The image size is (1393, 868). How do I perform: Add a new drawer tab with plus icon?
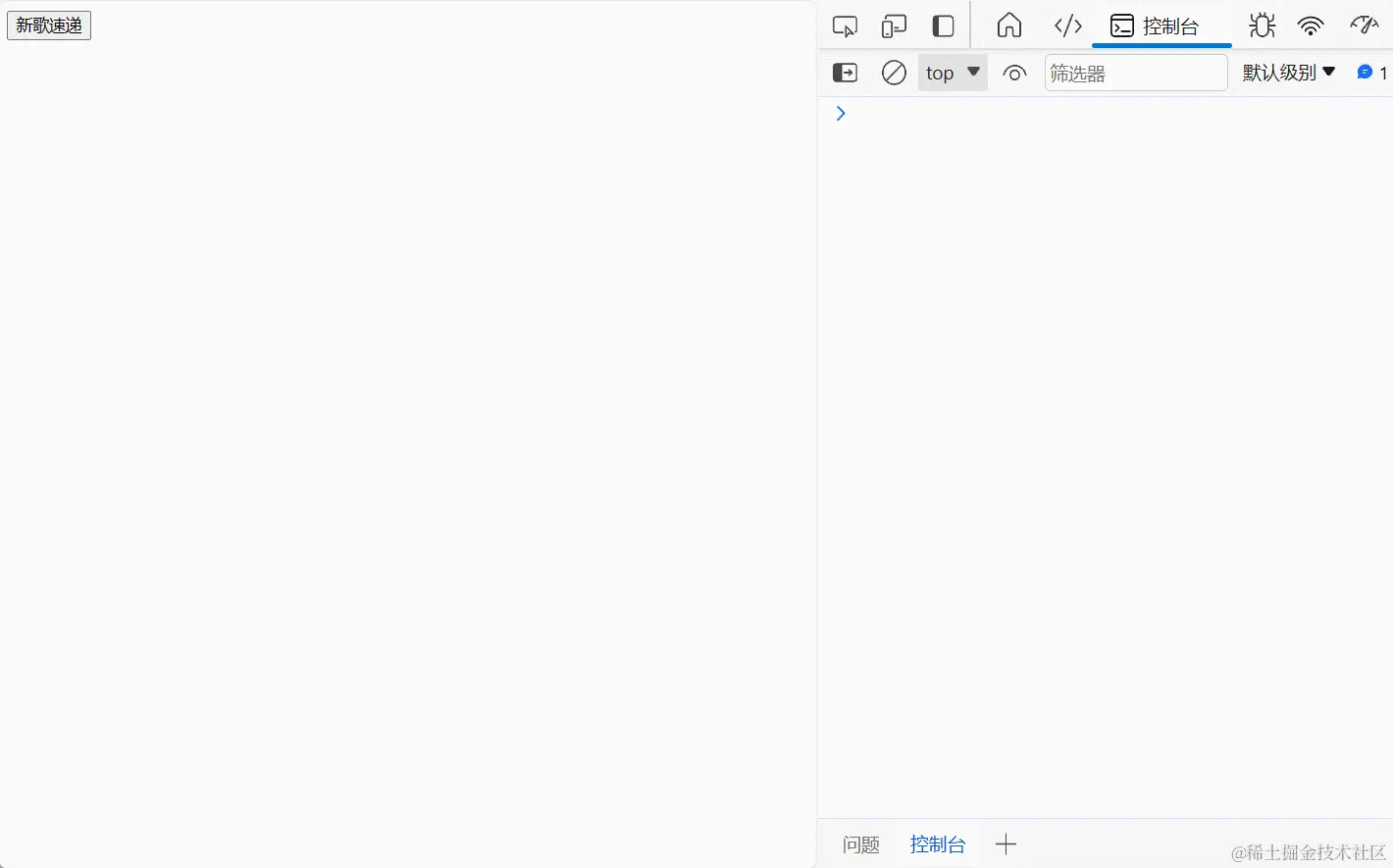tap(1006, 843)
